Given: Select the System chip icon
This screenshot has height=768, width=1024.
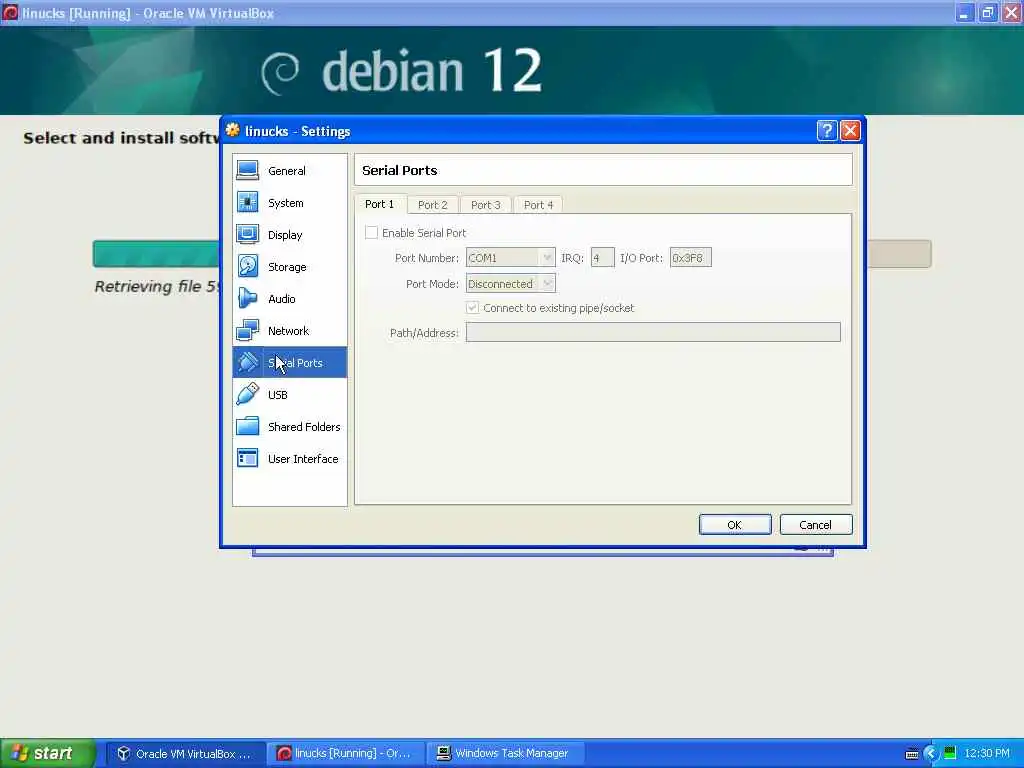Looking at the screenshot, I should [x=248, y=202].
